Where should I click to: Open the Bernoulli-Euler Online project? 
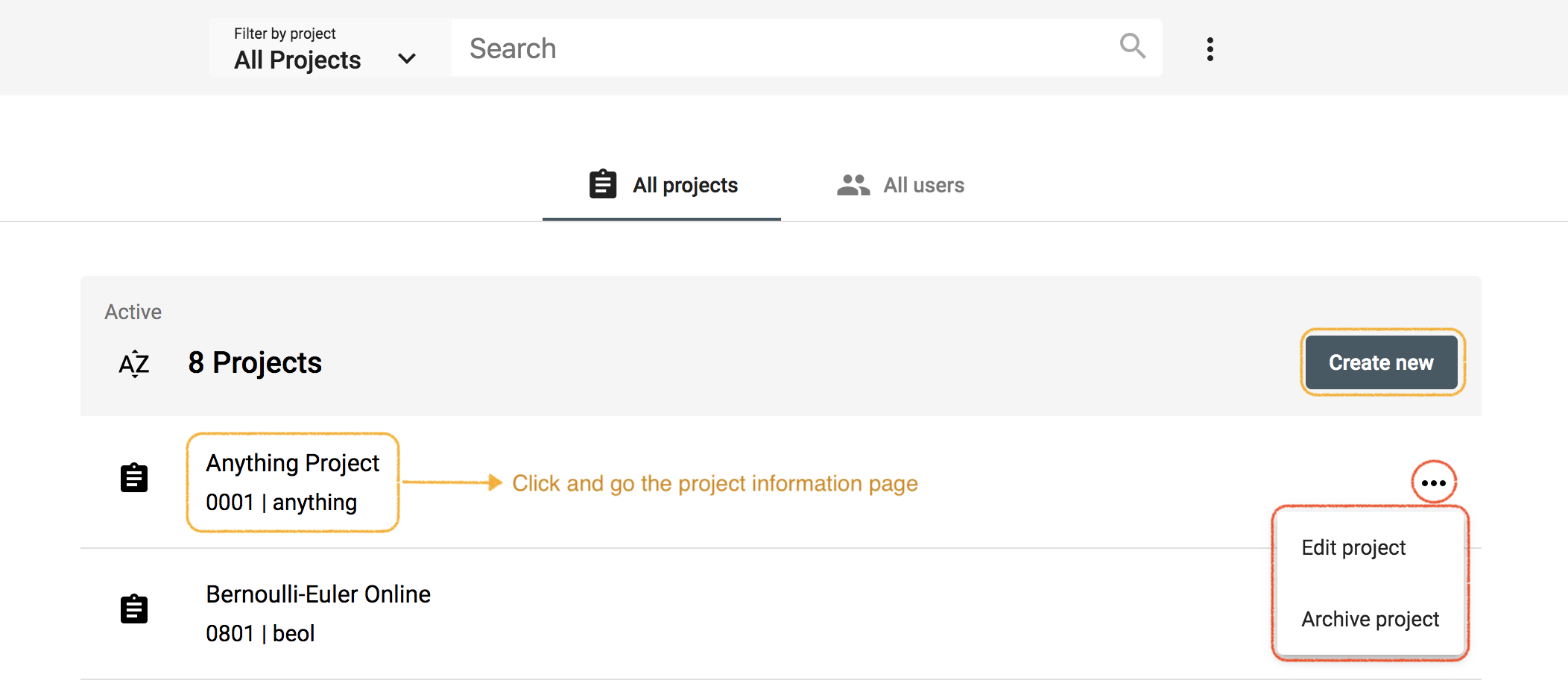pyautogui.click(x=317, y=594)
